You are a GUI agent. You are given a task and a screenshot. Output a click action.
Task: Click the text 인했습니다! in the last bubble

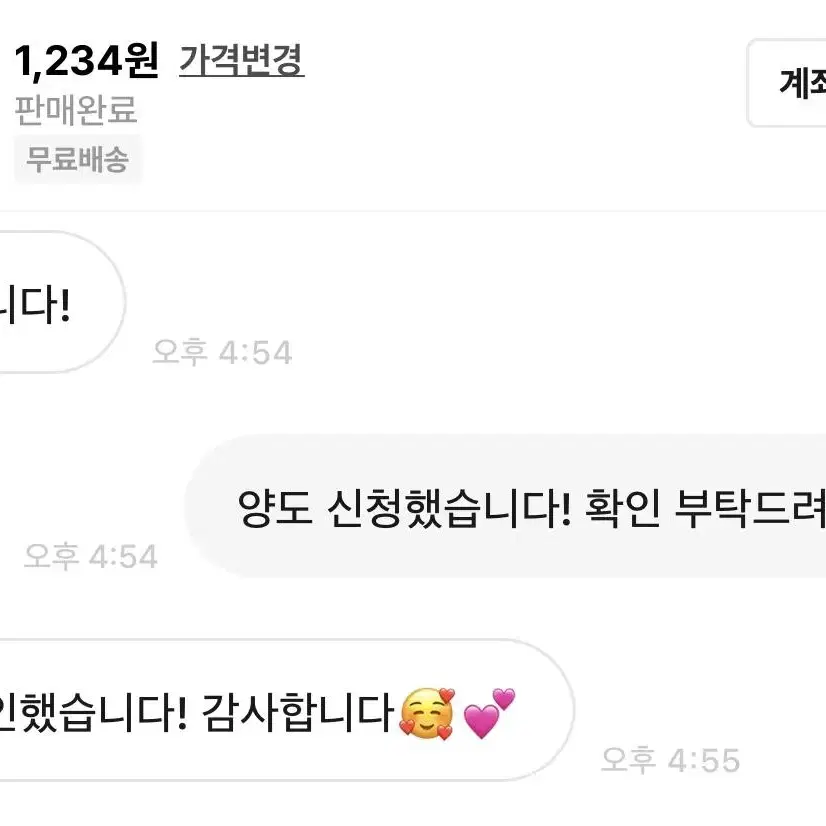click(x=93, y=712)
